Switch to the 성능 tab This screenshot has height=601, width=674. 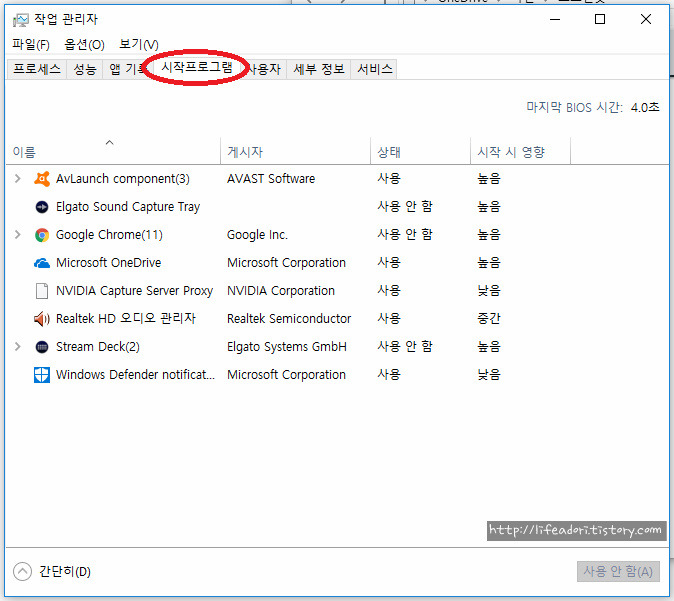pyautogui.click(x=85, y=69)
